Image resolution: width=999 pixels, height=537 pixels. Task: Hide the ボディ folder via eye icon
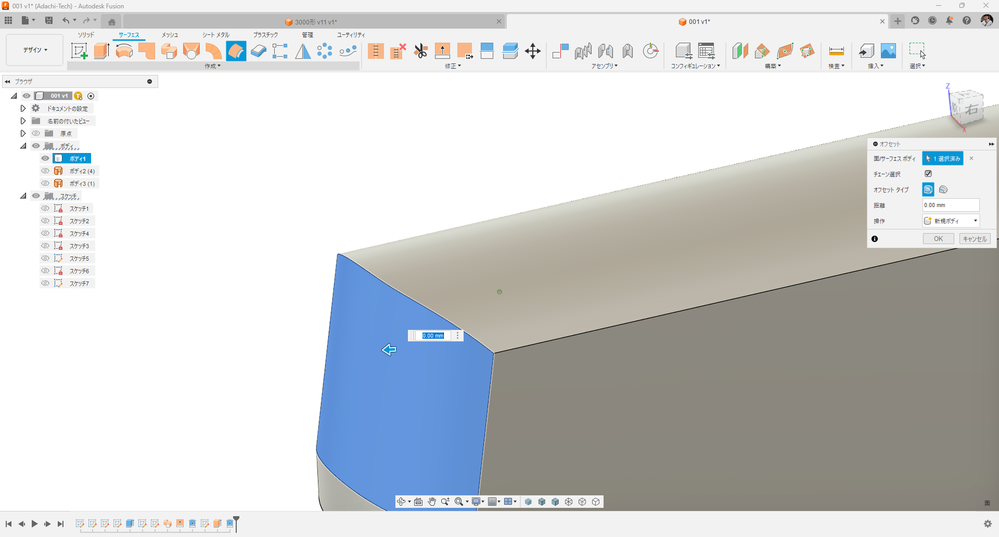[x=36, y=146]
